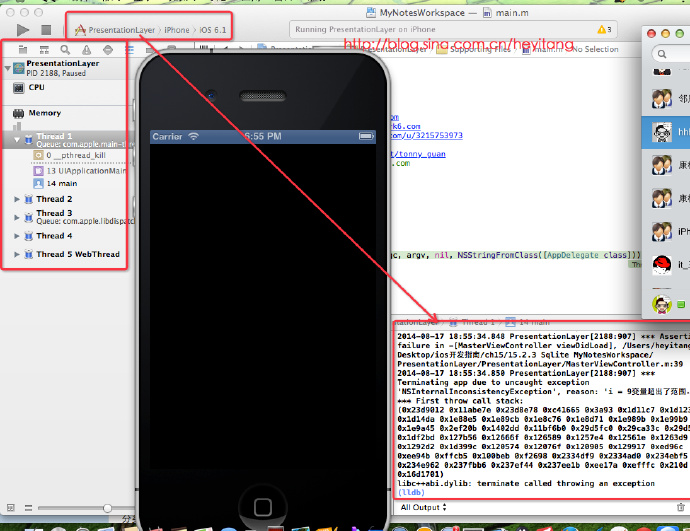Screen dimensions: 690x531
Task: Click the cartoon avatar at chat window bottom
Action: coord(661,304)
